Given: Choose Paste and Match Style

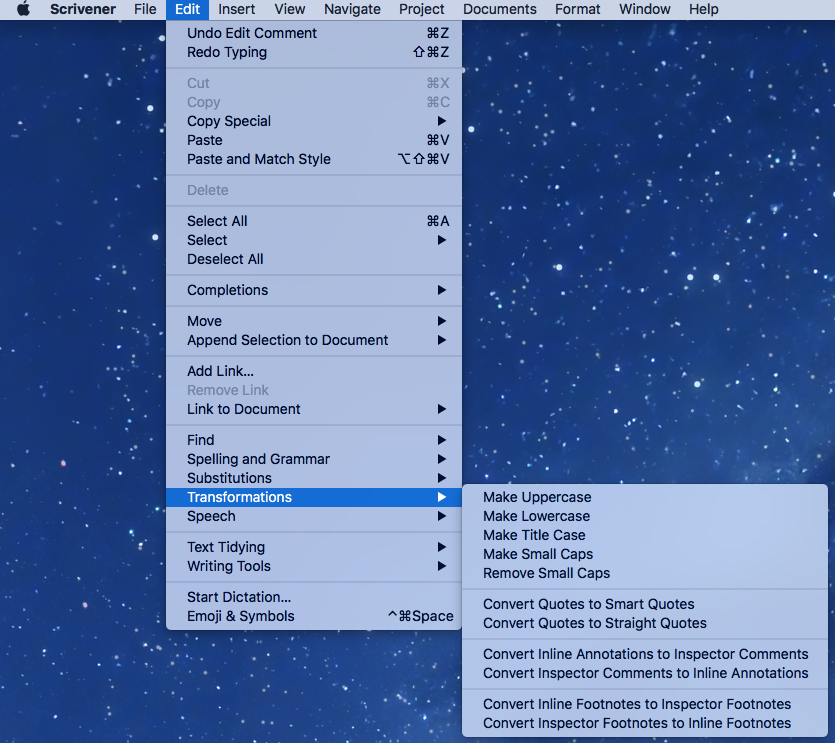Looking at the screenshot, I should pos(314,159).
